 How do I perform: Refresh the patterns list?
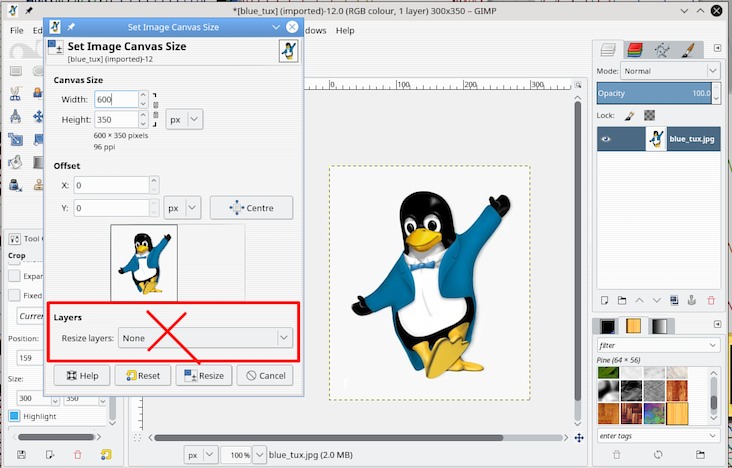point(658,454)
